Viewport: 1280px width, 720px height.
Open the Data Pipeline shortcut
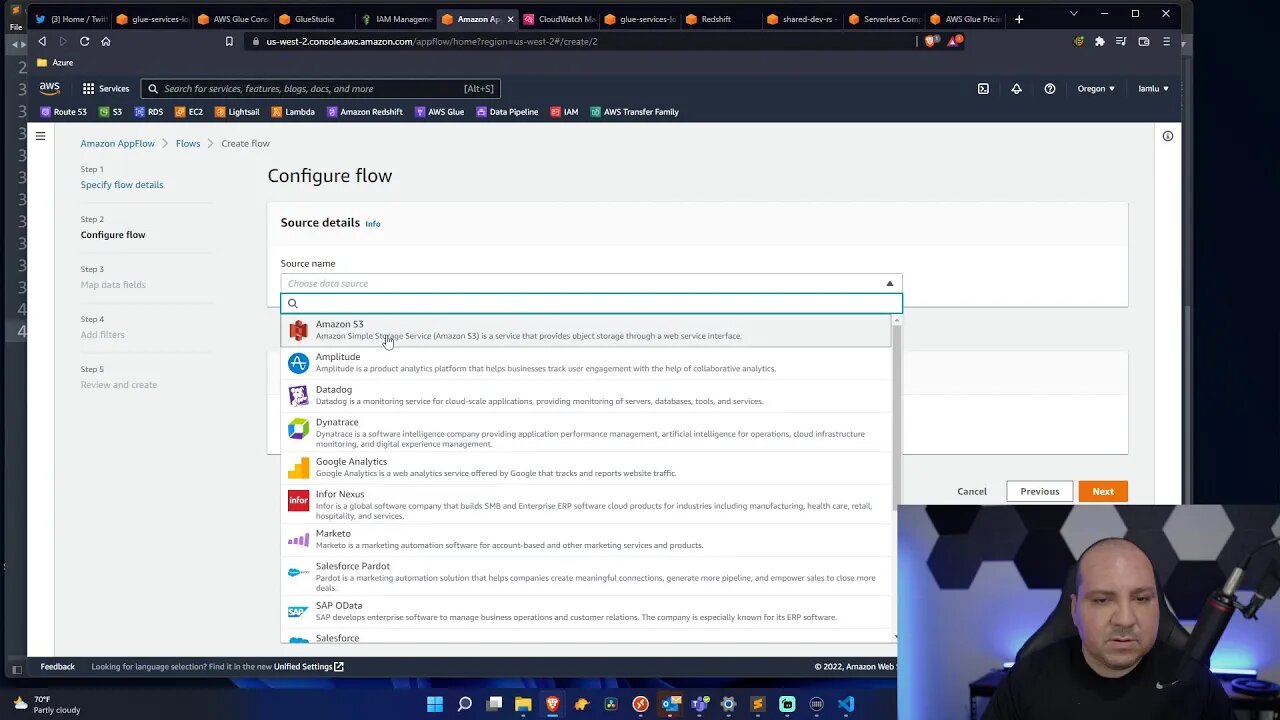507,112
